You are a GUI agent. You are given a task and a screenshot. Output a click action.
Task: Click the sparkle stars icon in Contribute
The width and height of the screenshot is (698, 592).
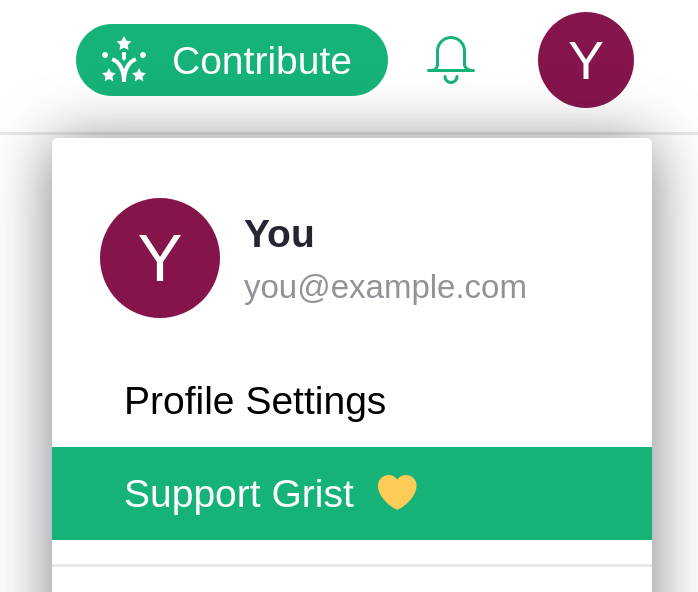click(124, 60)
